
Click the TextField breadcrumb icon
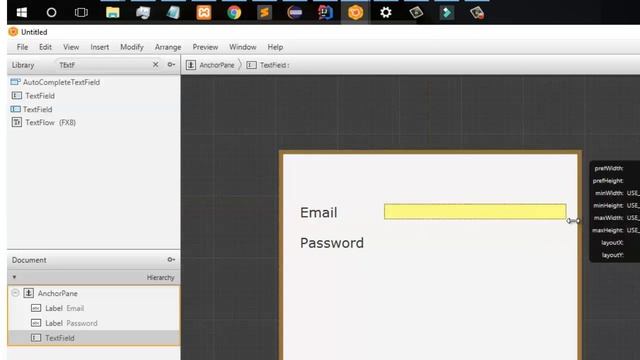251,65
